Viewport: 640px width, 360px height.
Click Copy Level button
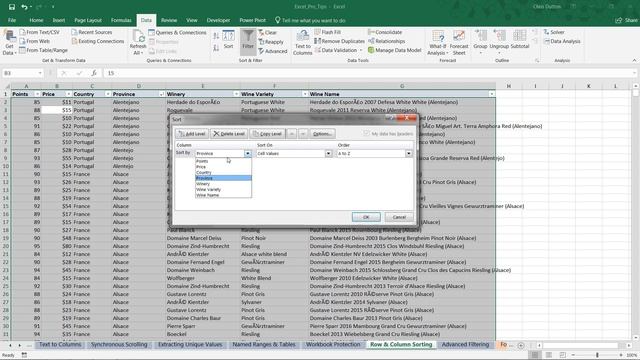coord(267,134)
